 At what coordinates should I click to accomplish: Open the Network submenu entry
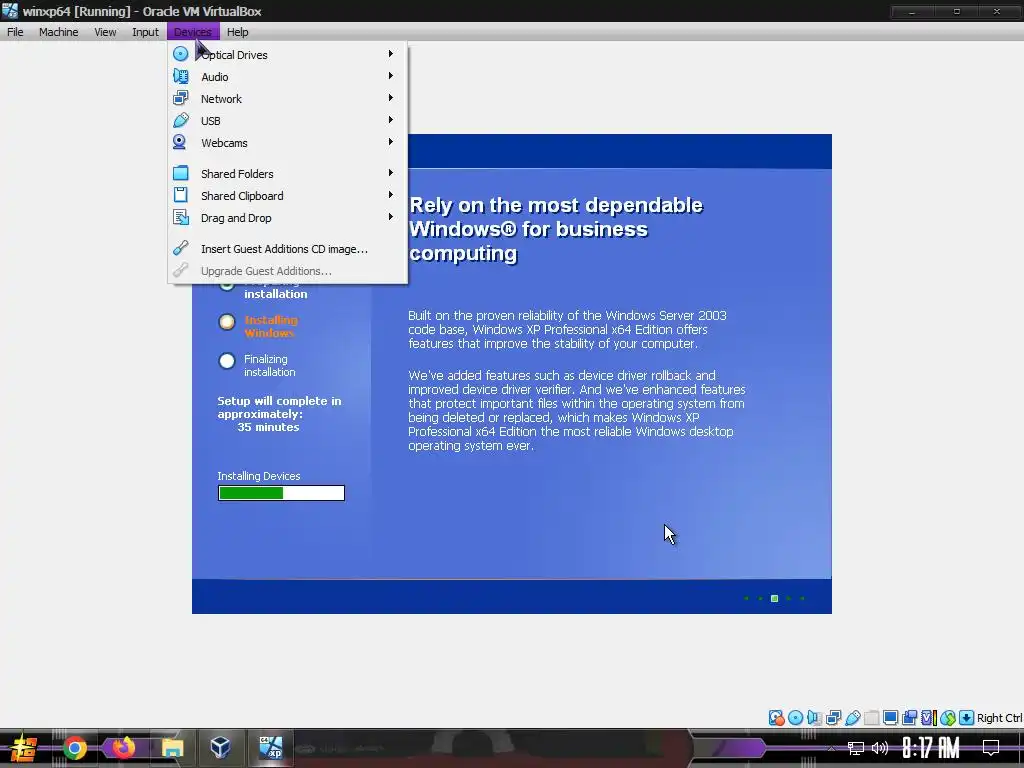click(287, 99)
